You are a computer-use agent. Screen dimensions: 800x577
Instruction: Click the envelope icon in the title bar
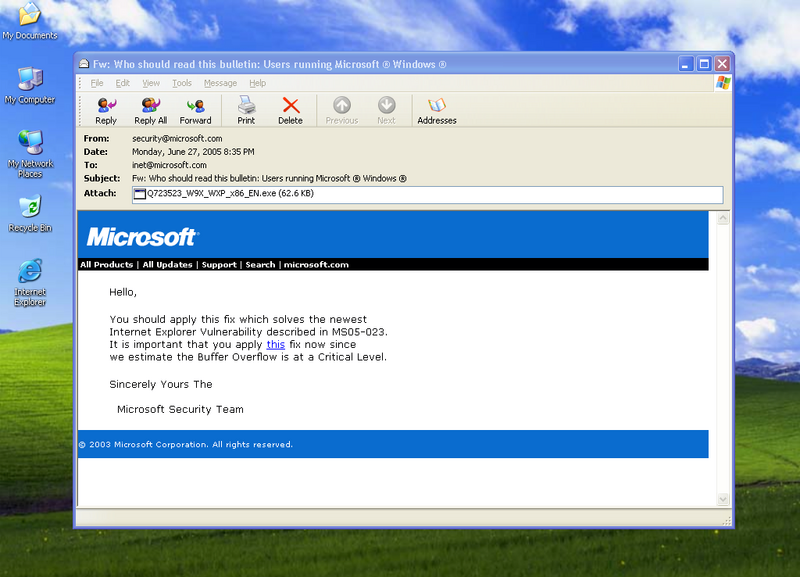pyautogui.click(x=84, y=64)
